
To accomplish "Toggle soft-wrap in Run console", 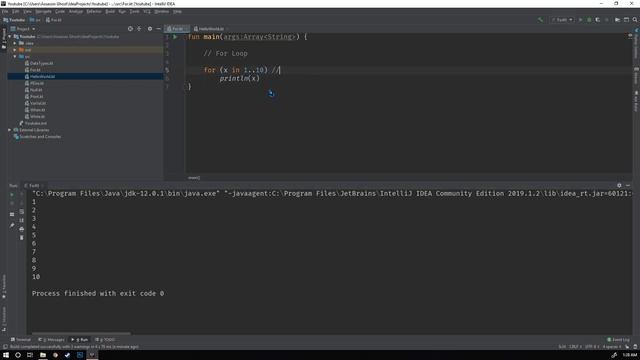I will pos(22,212).
